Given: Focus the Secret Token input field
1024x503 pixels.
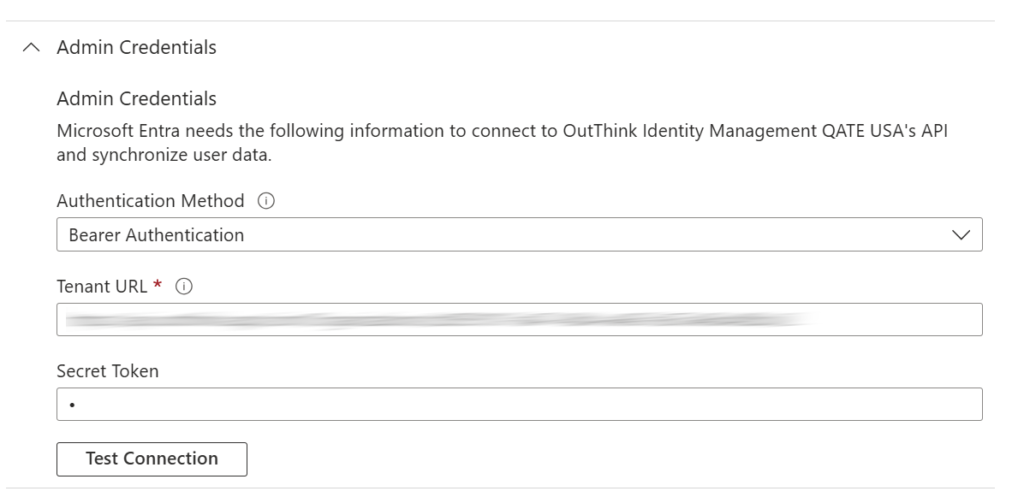Looking at the screenshot, I should click(519, 405).
